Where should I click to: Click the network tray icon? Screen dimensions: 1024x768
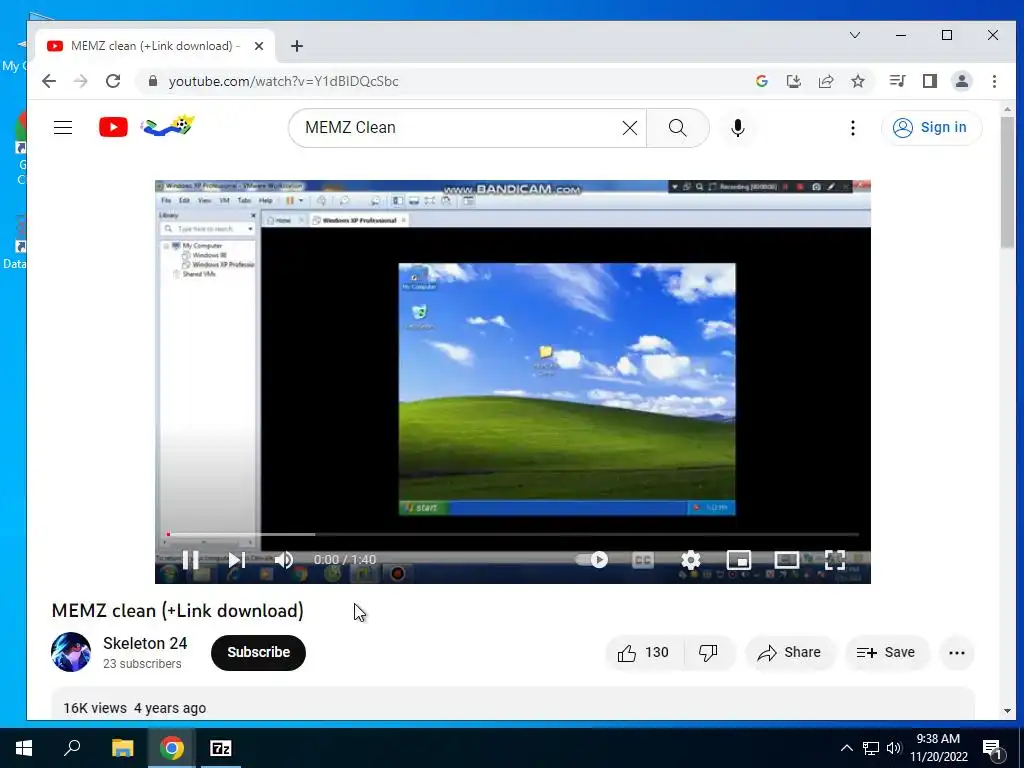tap(871, 748)
